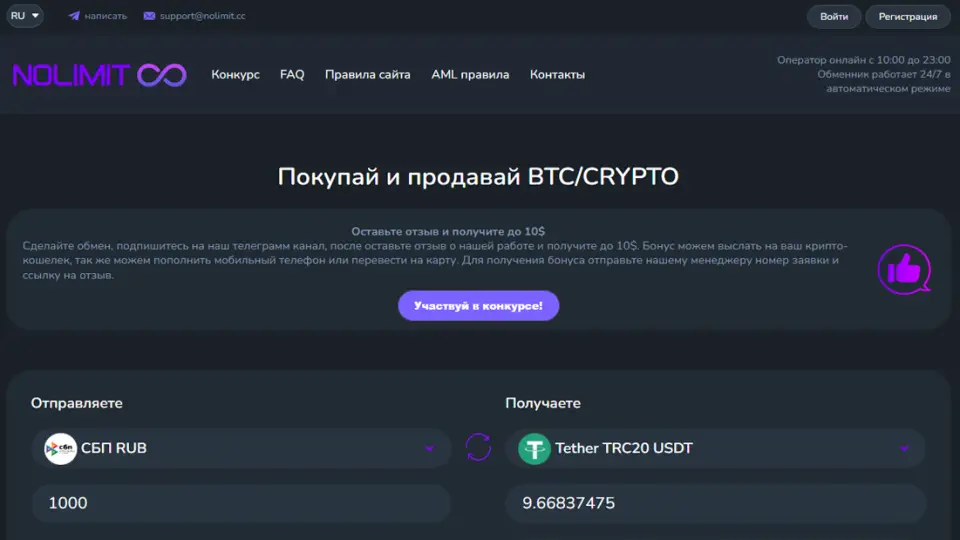This screenshot has height=540, width=960.
Task: Click the email envelope icon
Action: tap(149, 16)
